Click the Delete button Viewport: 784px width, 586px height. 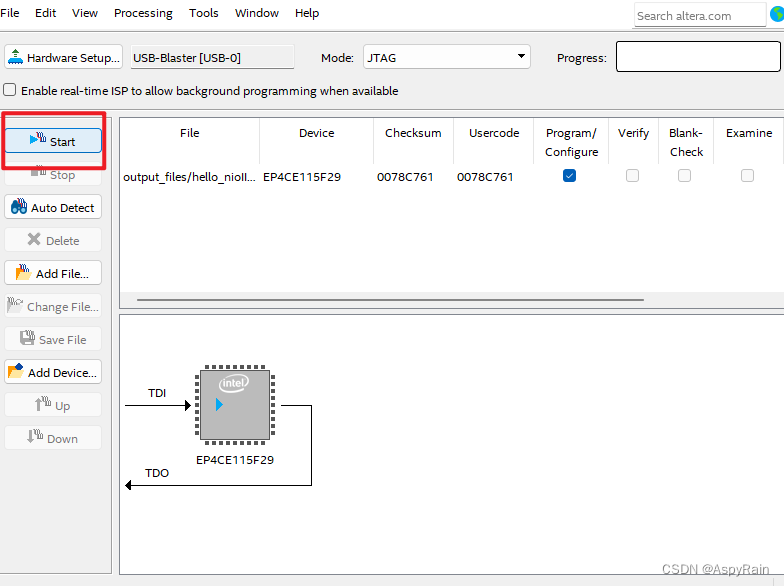coord(53,240)
